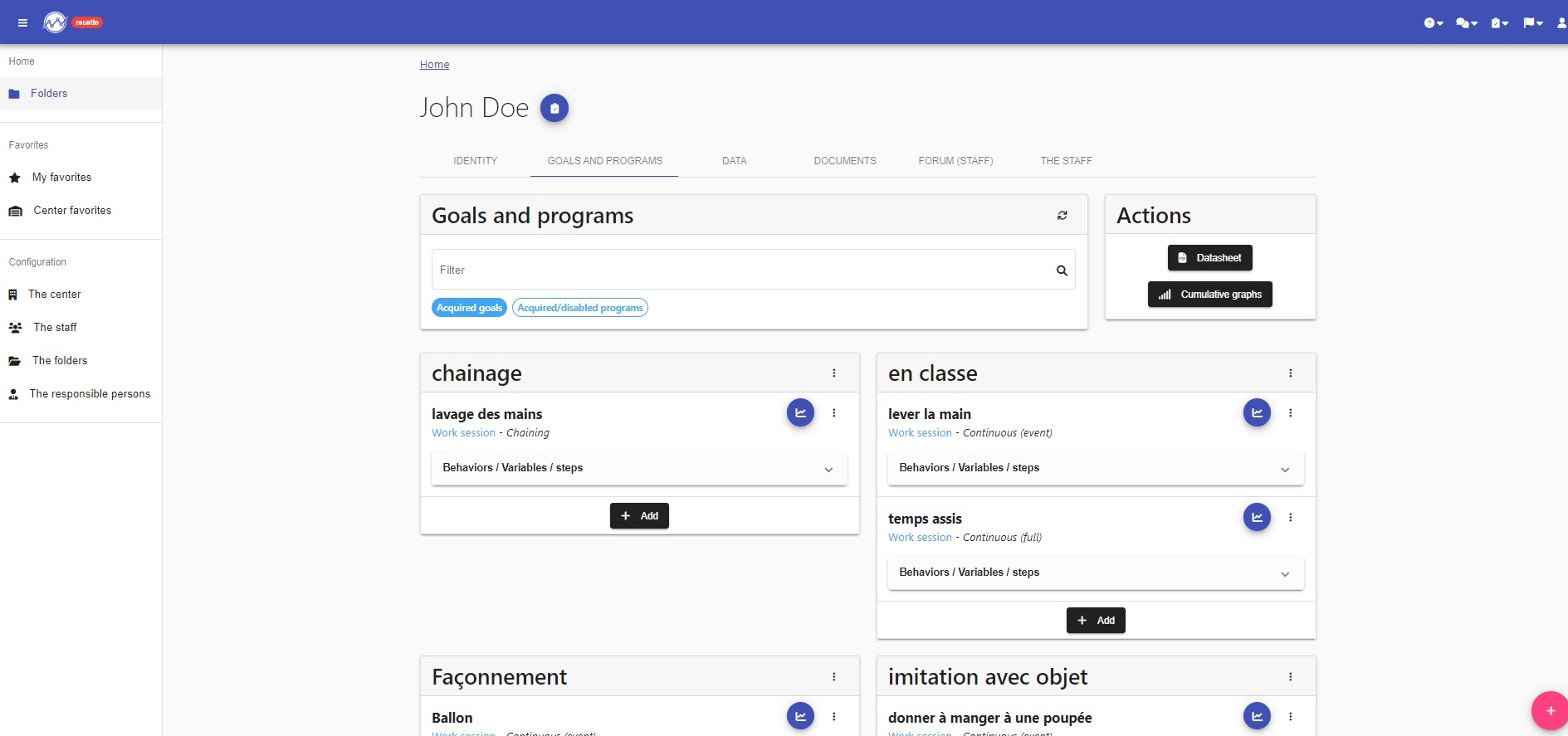Refresh the Goals and programs panel
The image size is (1568, 736).
tap(1062, 216)
